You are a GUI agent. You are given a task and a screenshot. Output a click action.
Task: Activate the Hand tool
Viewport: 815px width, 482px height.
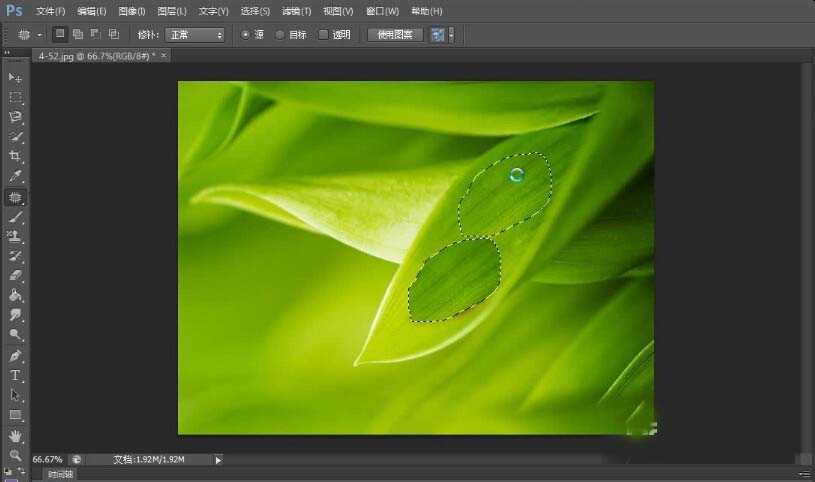[x=15, y=435]
